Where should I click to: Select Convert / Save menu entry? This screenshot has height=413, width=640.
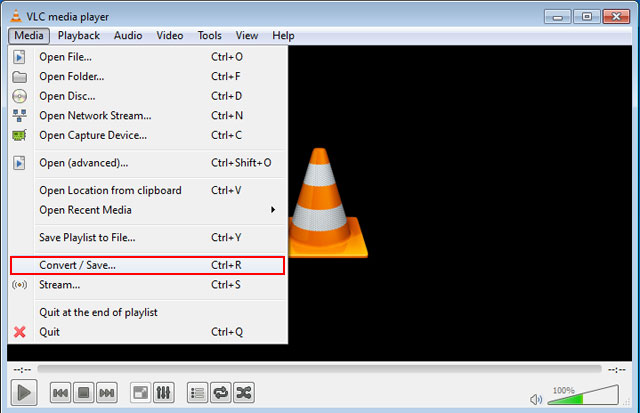coord(147,265)
